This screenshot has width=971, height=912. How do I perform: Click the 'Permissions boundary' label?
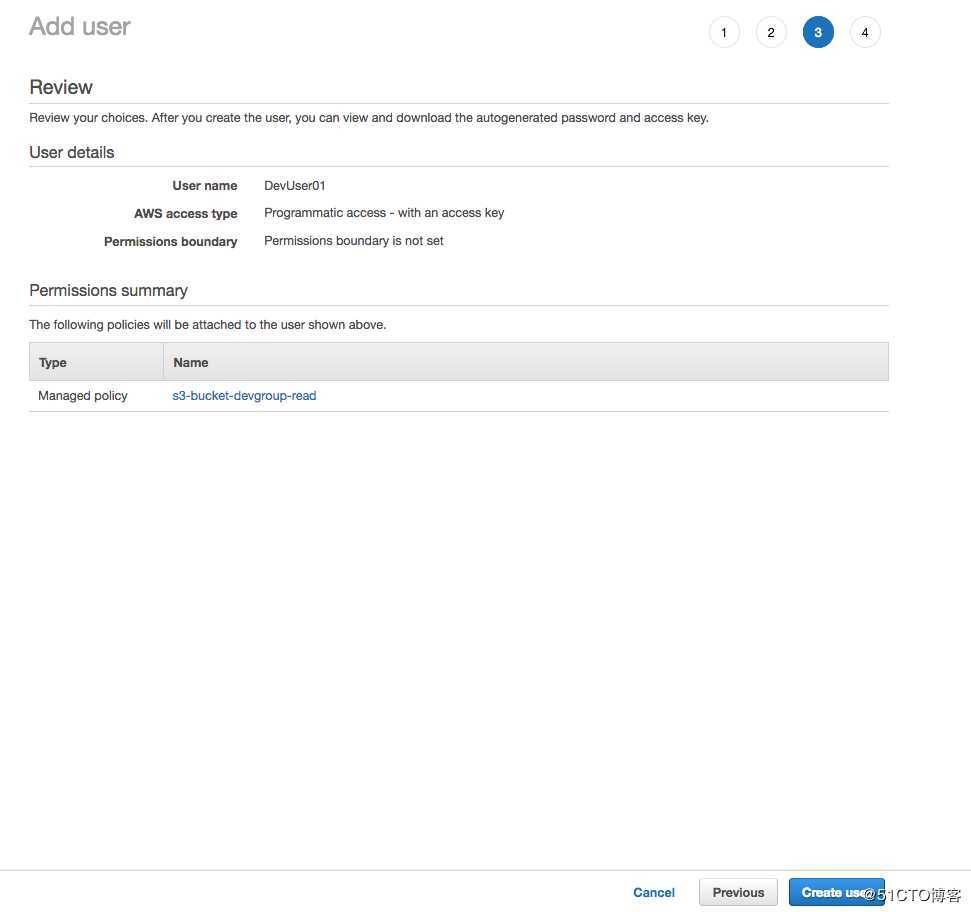point(170,241)
